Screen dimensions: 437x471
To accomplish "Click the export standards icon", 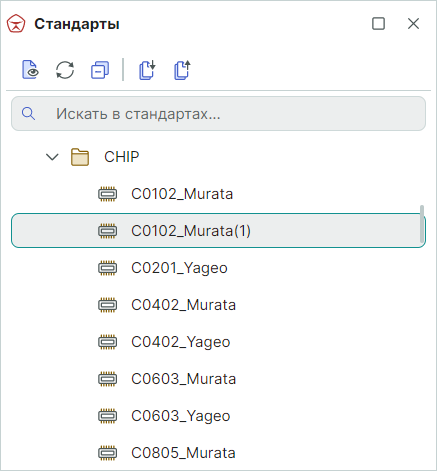I will (x=182, y=70).
